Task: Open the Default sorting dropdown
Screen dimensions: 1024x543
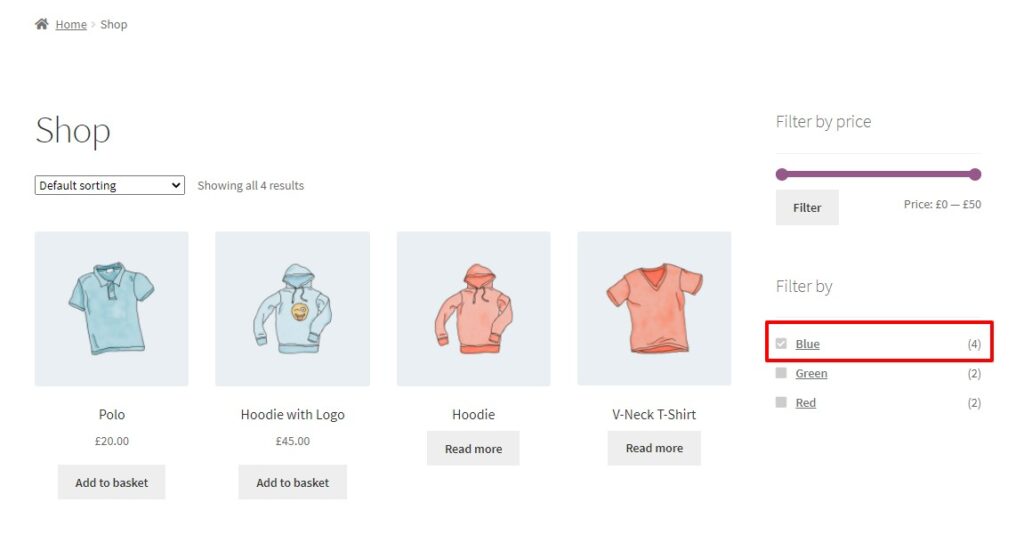Action: [x=109, y=185]
